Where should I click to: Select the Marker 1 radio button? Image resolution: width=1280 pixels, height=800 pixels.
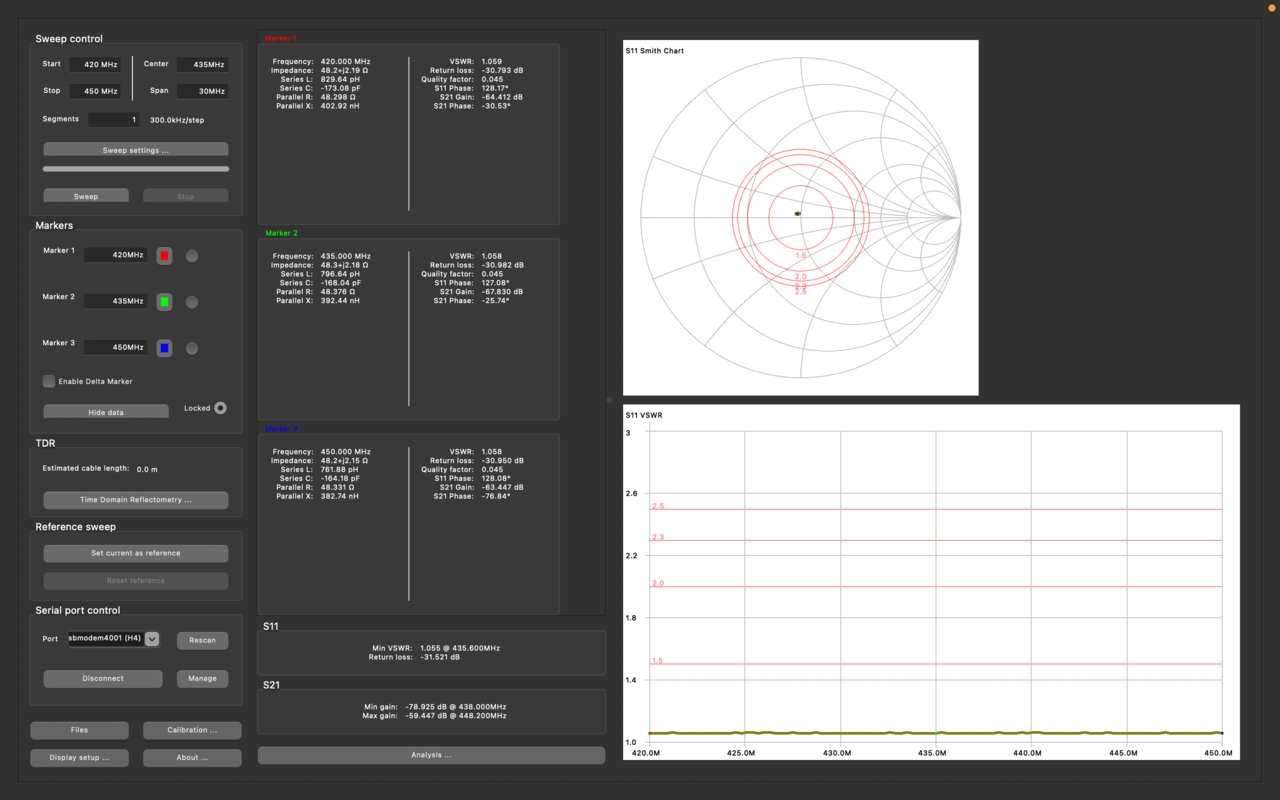click(x=192, y=256)
